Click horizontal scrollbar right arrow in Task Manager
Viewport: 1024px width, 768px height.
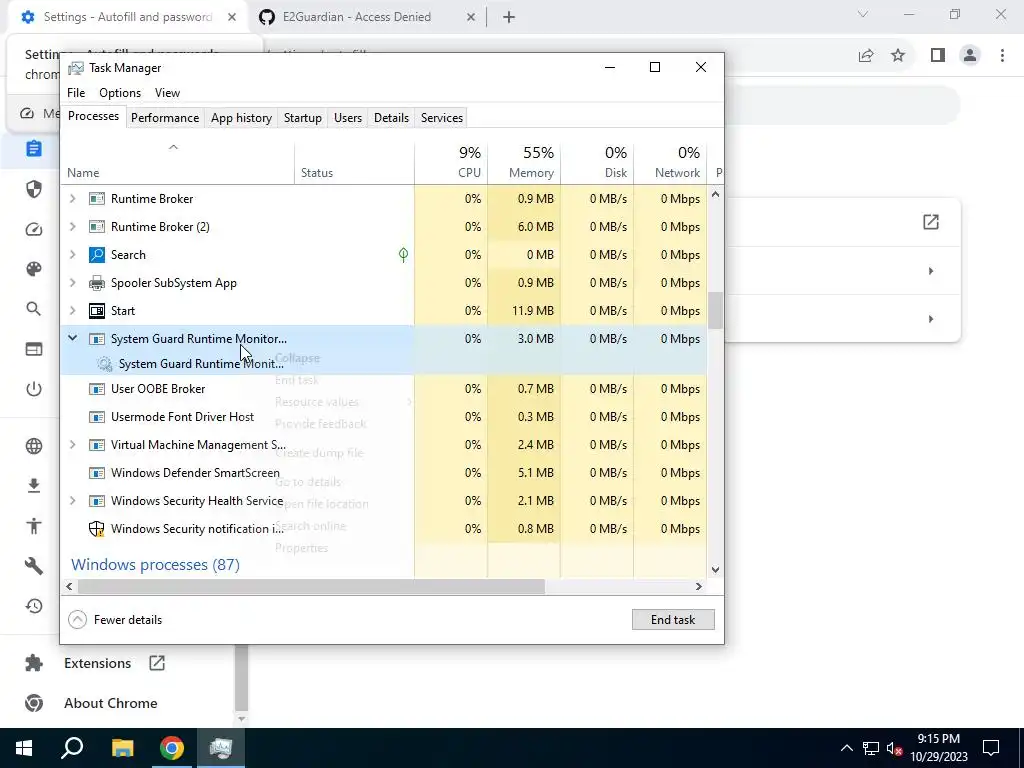(699, 586)
